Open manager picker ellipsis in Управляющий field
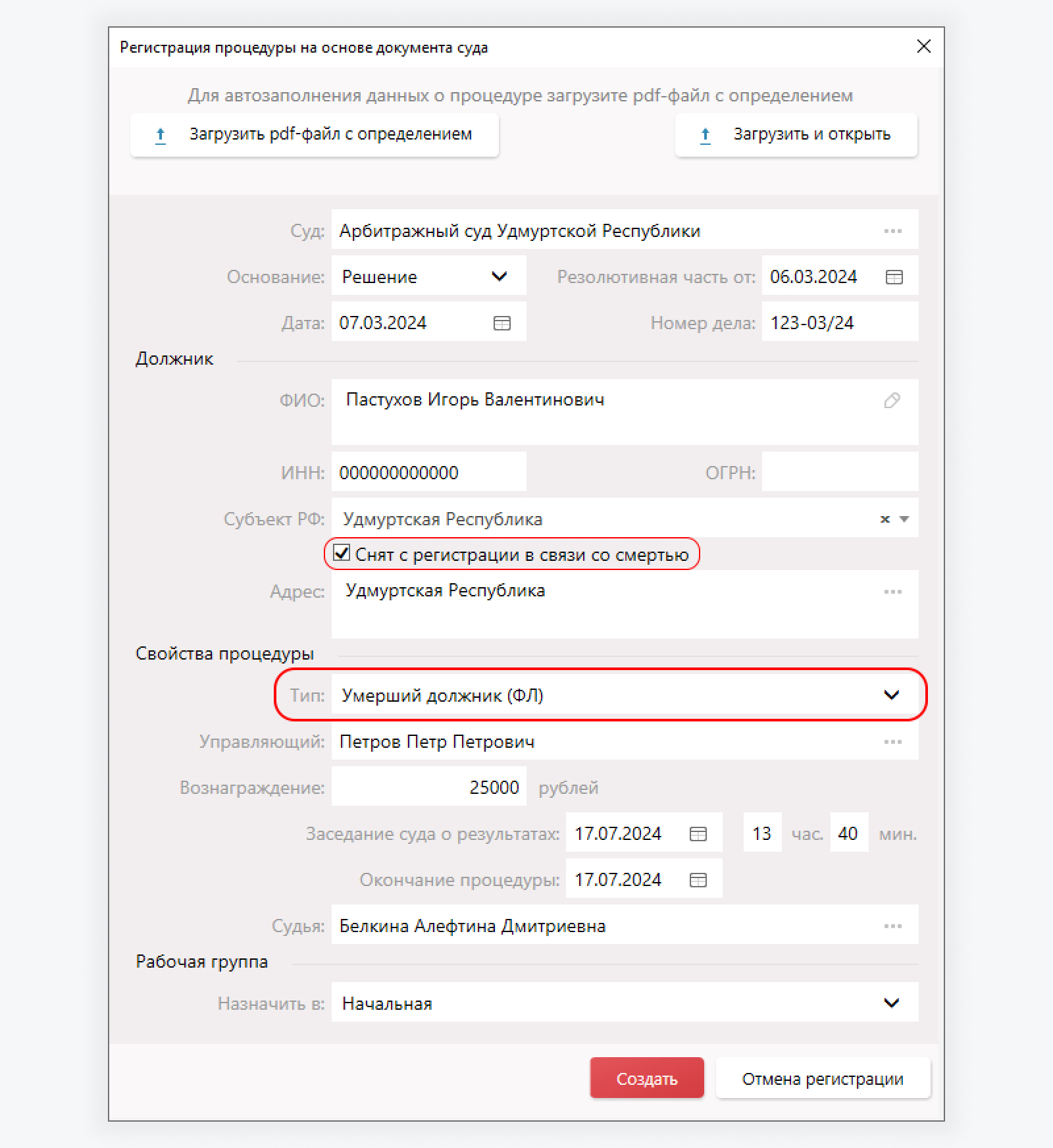Screen dimensions: 1053x1148 tap(893, 742)
